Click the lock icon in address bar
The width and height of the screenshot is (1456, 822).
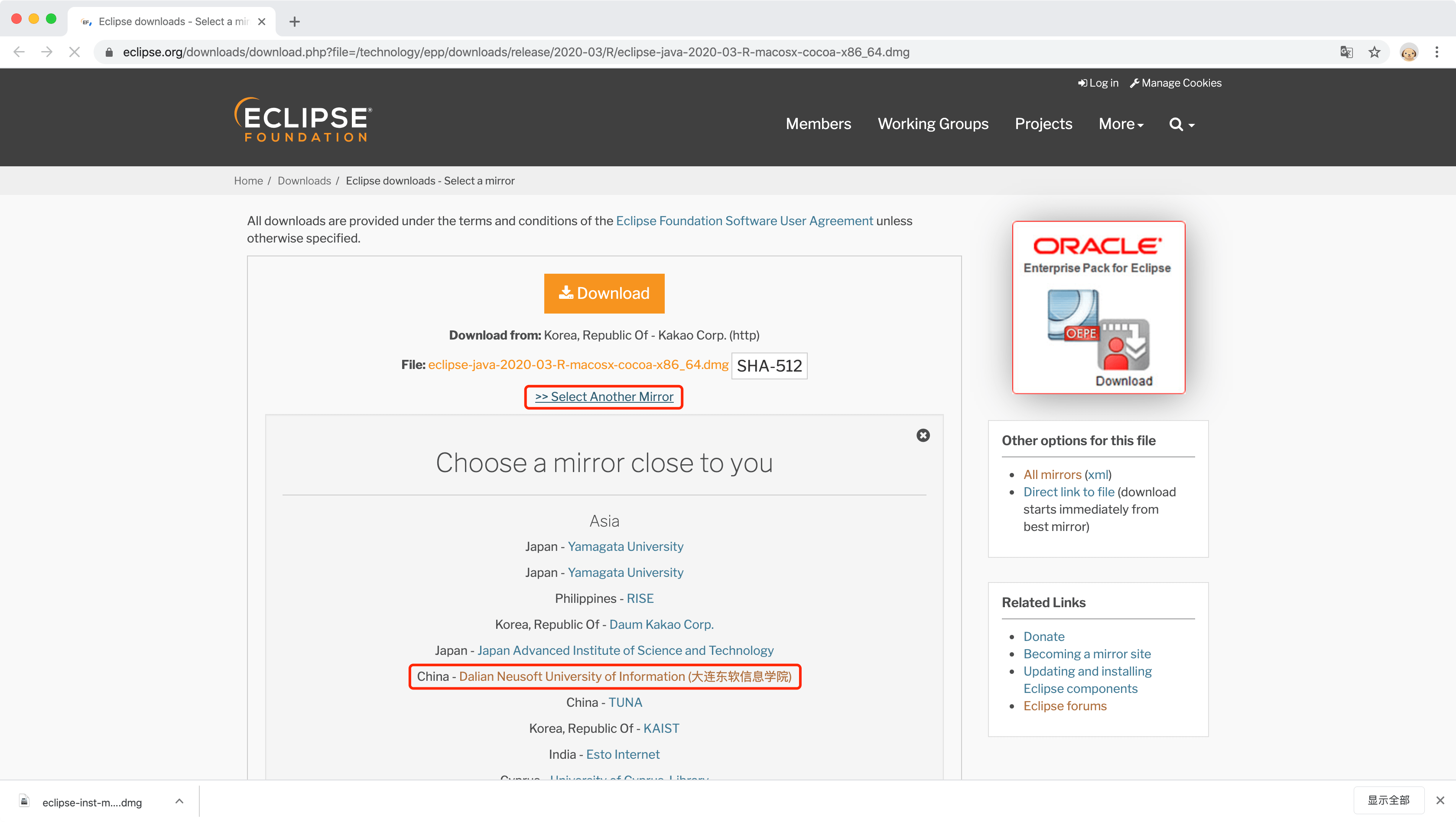click(110, 52)
